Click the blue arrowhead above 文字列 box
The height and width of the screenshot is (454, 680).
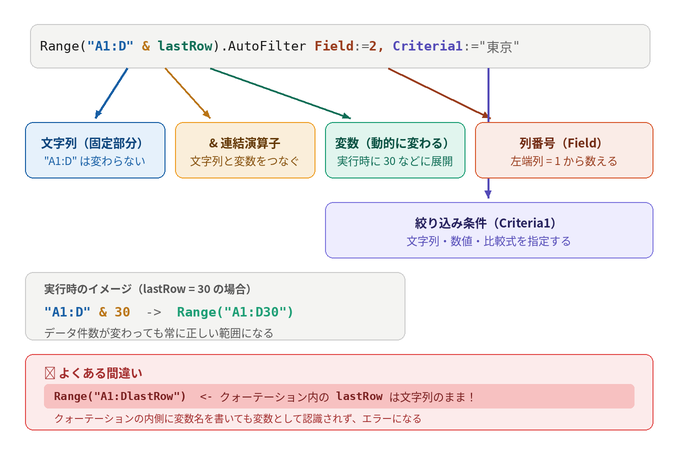[x=98, y=116]
